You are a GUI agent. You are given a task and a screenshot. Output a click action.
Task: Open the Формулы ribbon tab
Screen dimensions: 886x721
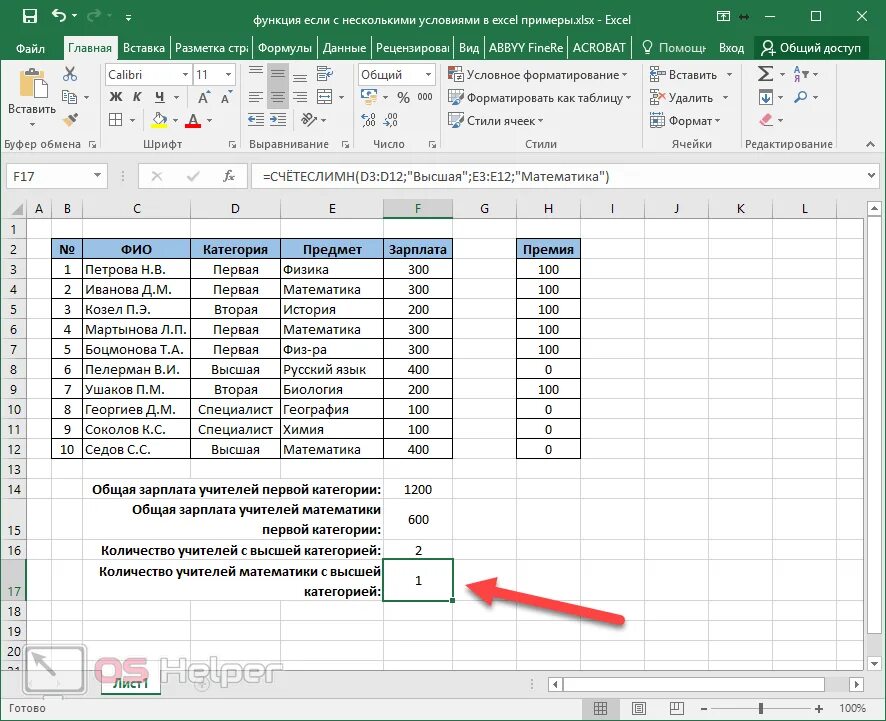(285, 48)
